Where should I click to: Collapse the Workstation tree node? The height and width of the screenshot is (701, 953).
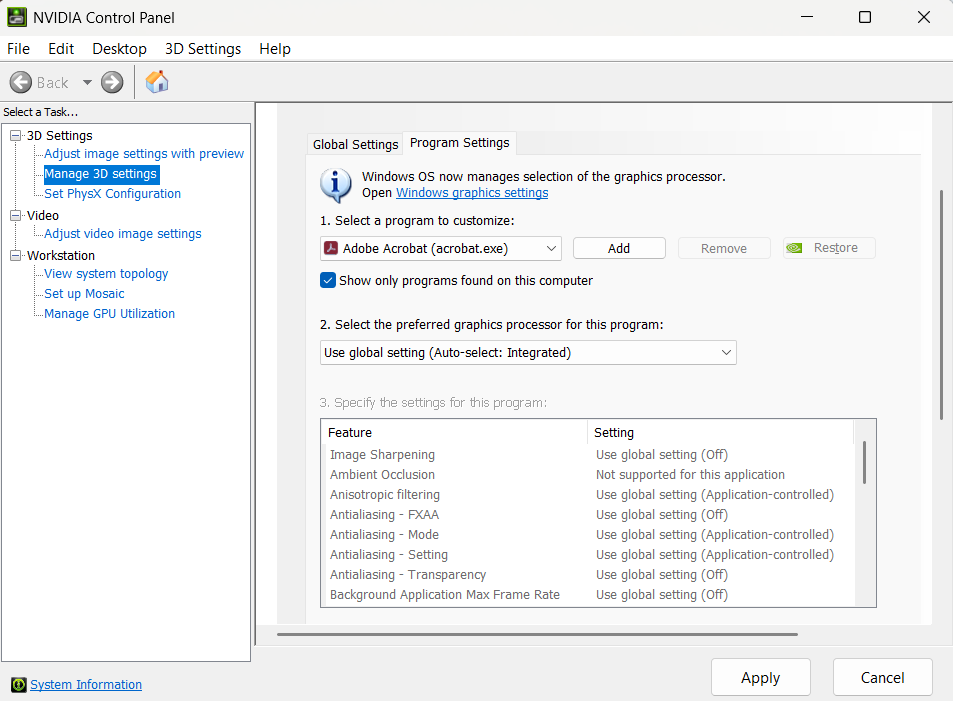coord(15,256)
